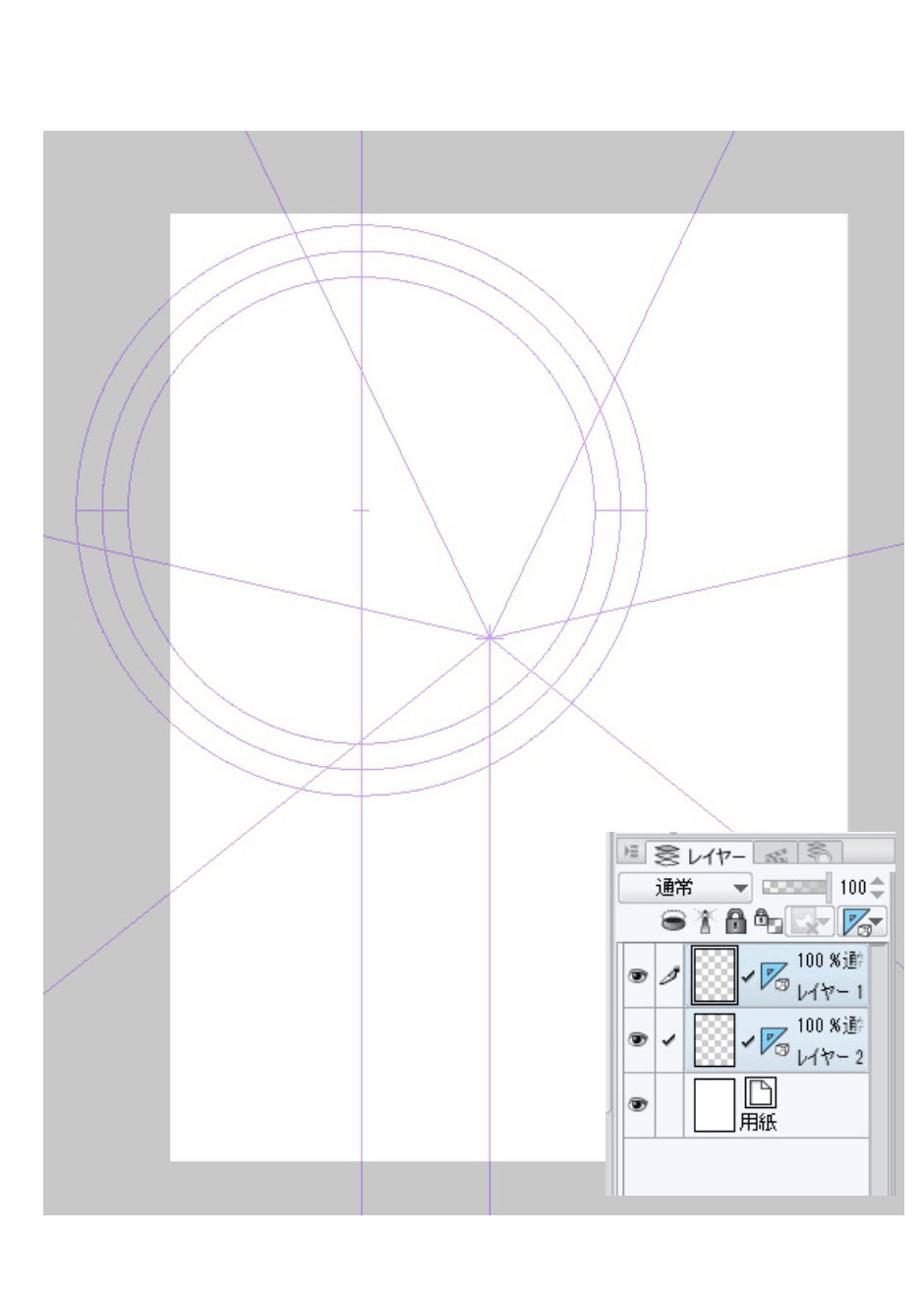Viewport: 924px width, 1293px height.
Task: Click the ruler icon on レイヤー 1
Action: (772, 975)
